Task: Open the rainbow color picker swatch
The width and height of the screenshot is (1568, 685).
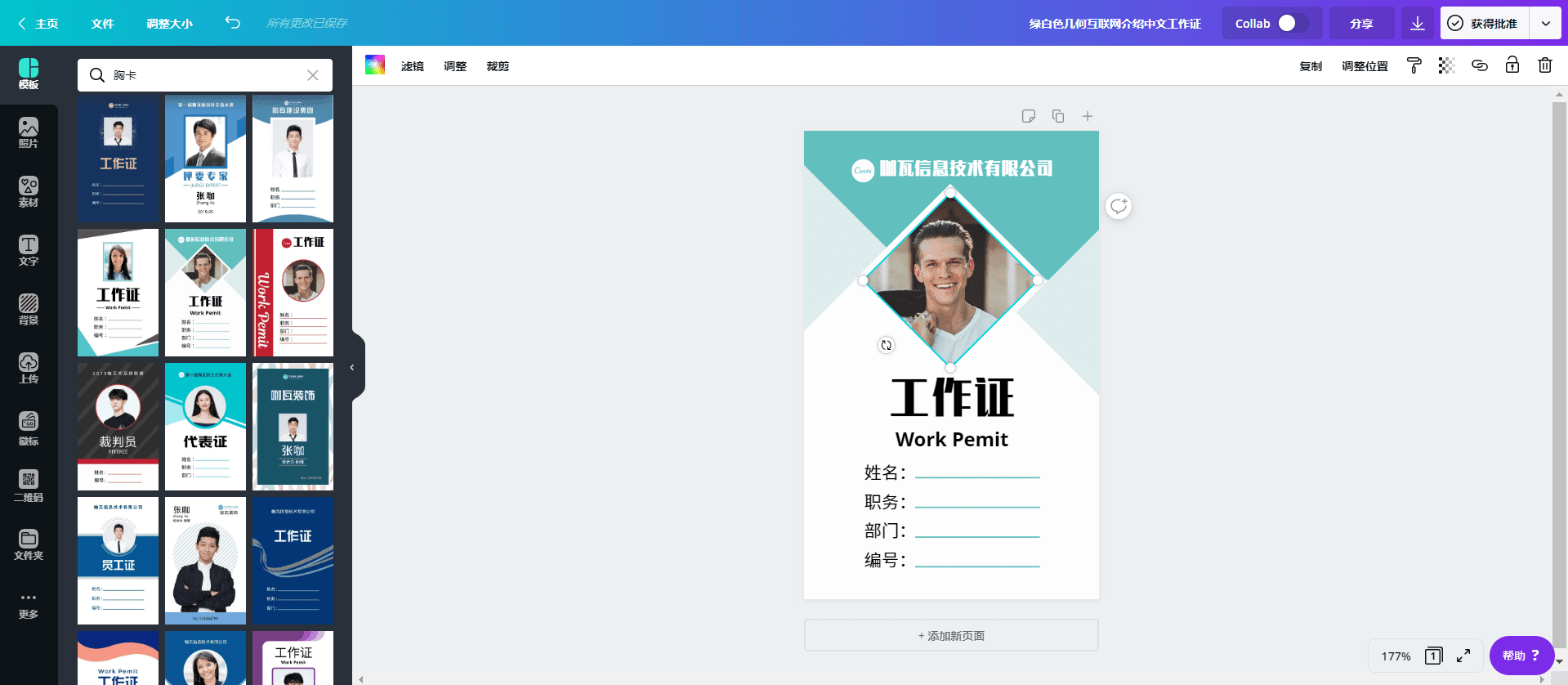Action: (375, 65)
